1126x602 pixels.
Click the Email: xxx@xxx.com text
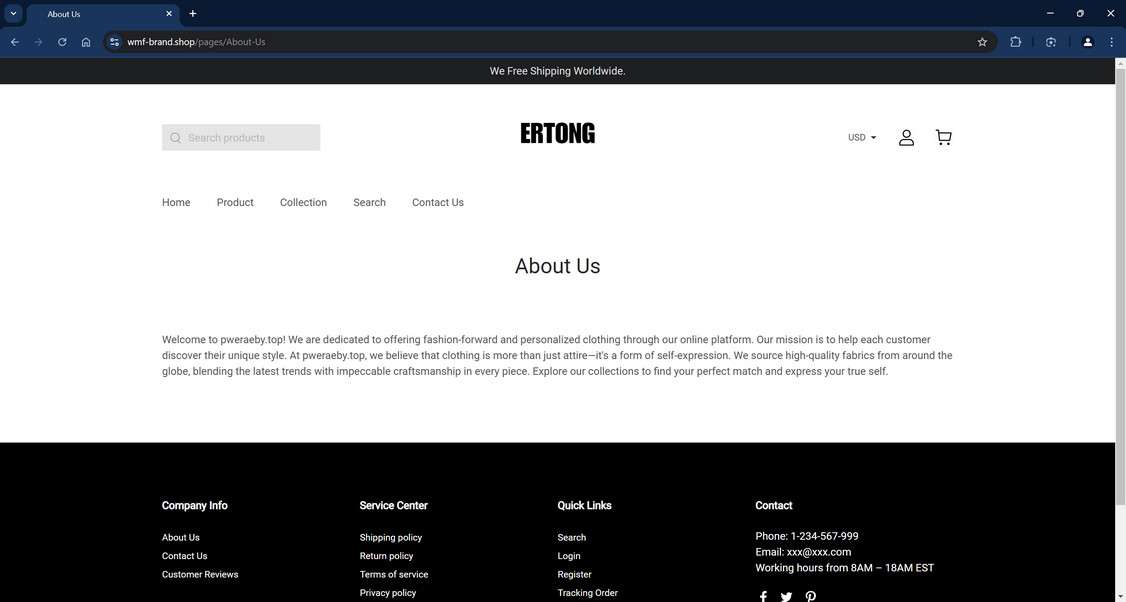point(803,552)
